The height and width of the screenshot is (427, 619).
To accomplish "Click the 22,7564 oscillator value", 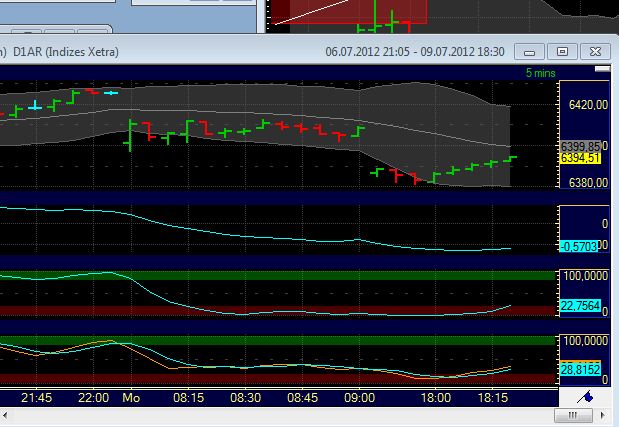I will click(x=580, y=306).
